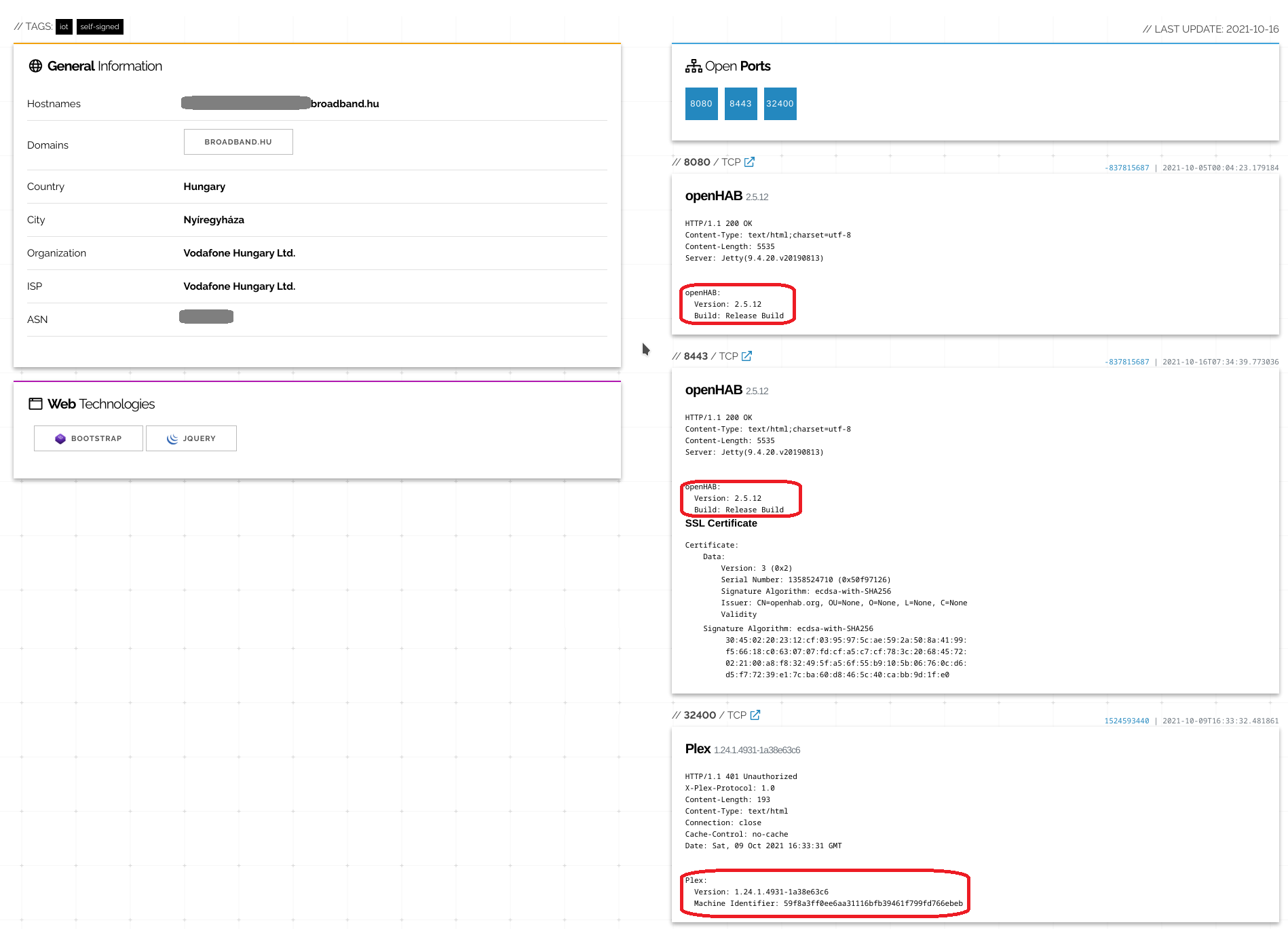Screen dimensions: 1288x929
Task: Click the Organization value Vodafone Hungary Ltd.
Action: [240, 253]
